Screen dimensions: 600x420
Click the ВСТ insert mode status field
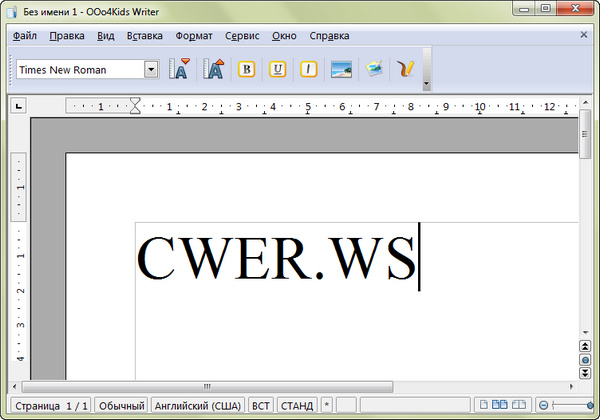click(261, 405)
